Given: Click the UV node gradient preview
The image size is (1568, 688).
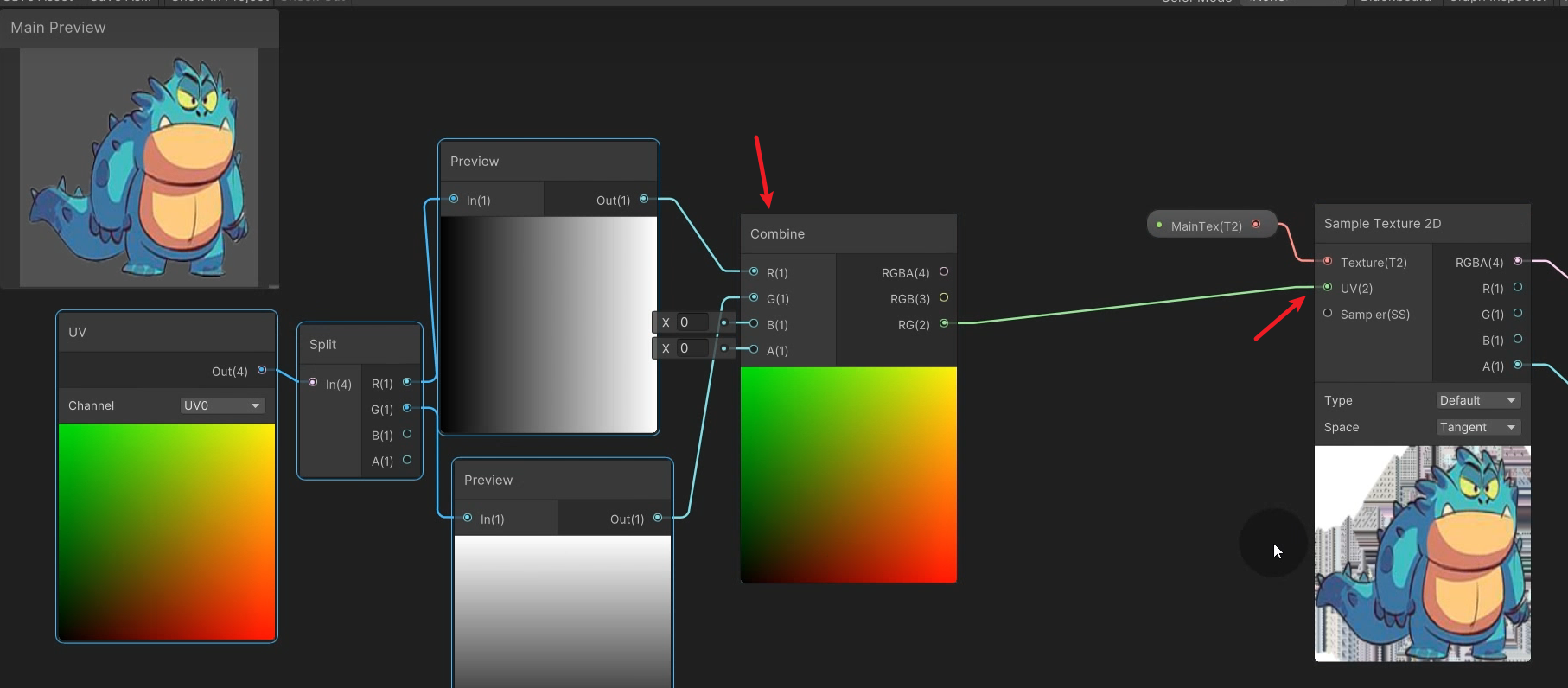Looking at the screenshot, I should click(x=167, y=532).
